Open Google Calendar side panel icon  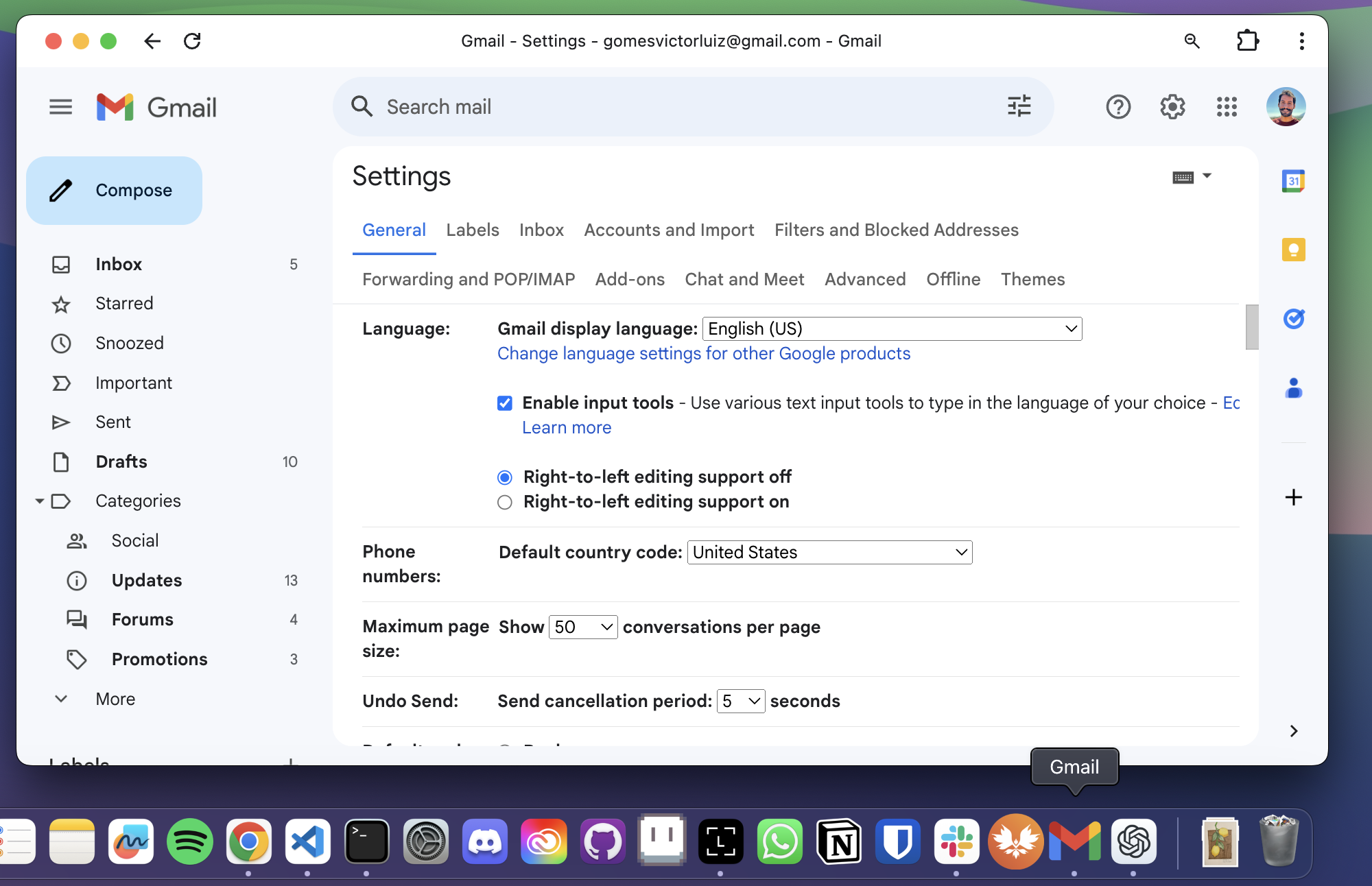coord(1293,181)
